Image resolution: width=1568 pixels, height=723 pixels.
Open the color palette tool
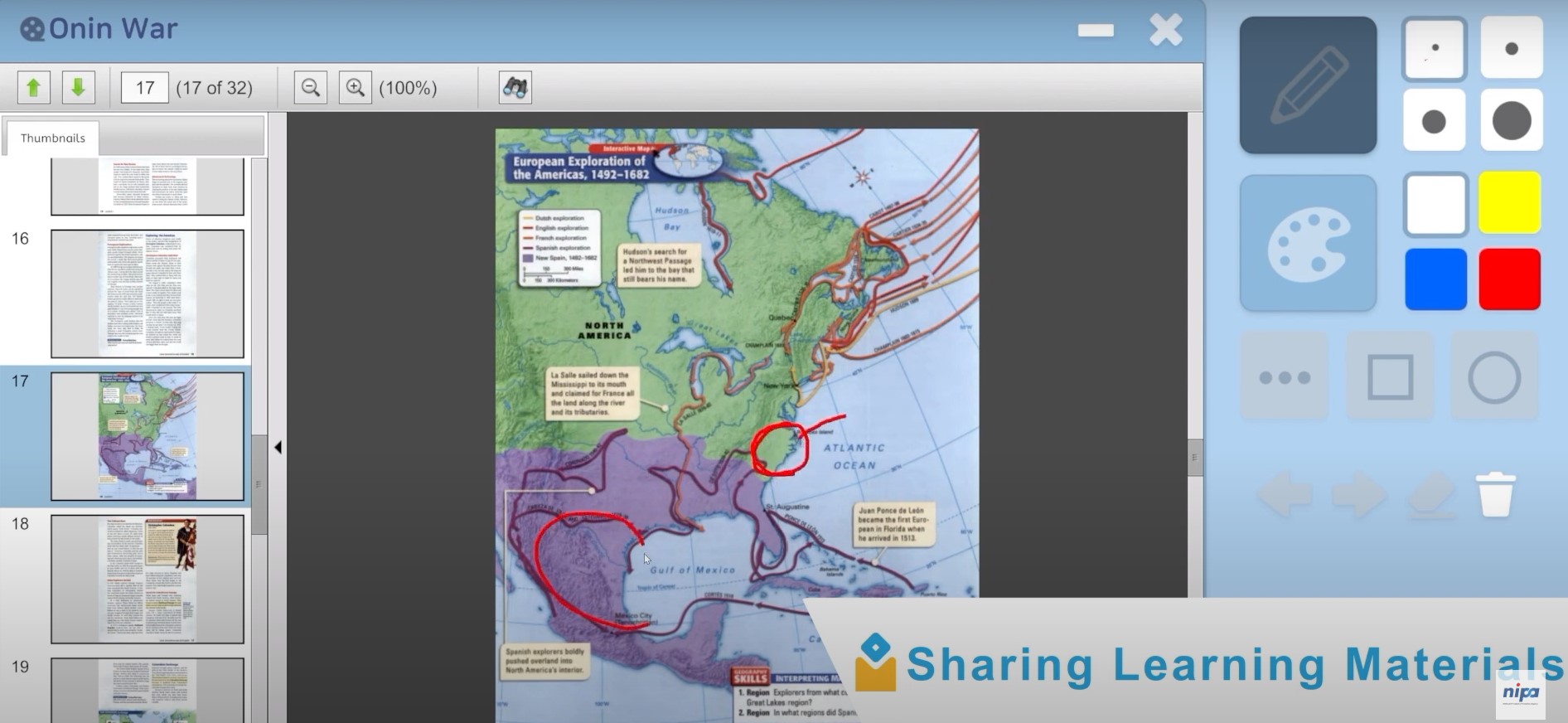click(1308, 243)
